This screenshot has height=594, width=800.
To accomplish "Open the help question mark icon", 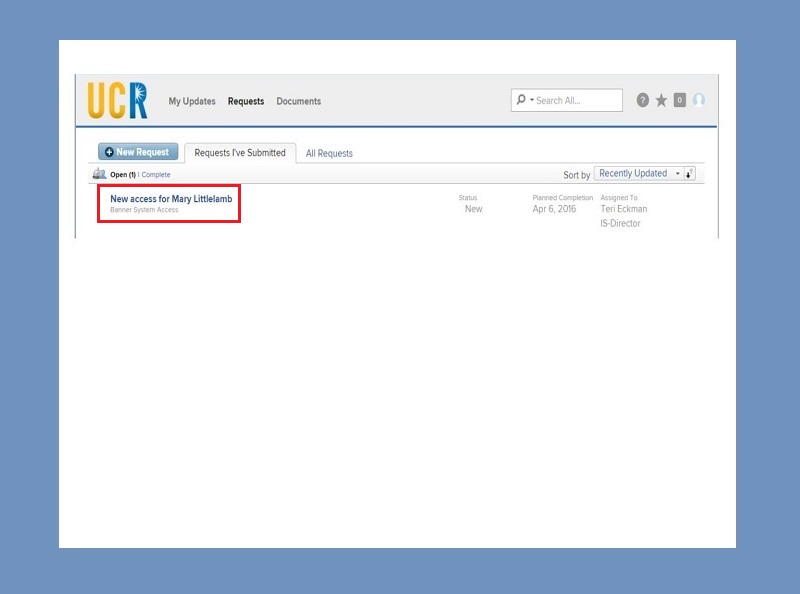I will coord(642,100).
